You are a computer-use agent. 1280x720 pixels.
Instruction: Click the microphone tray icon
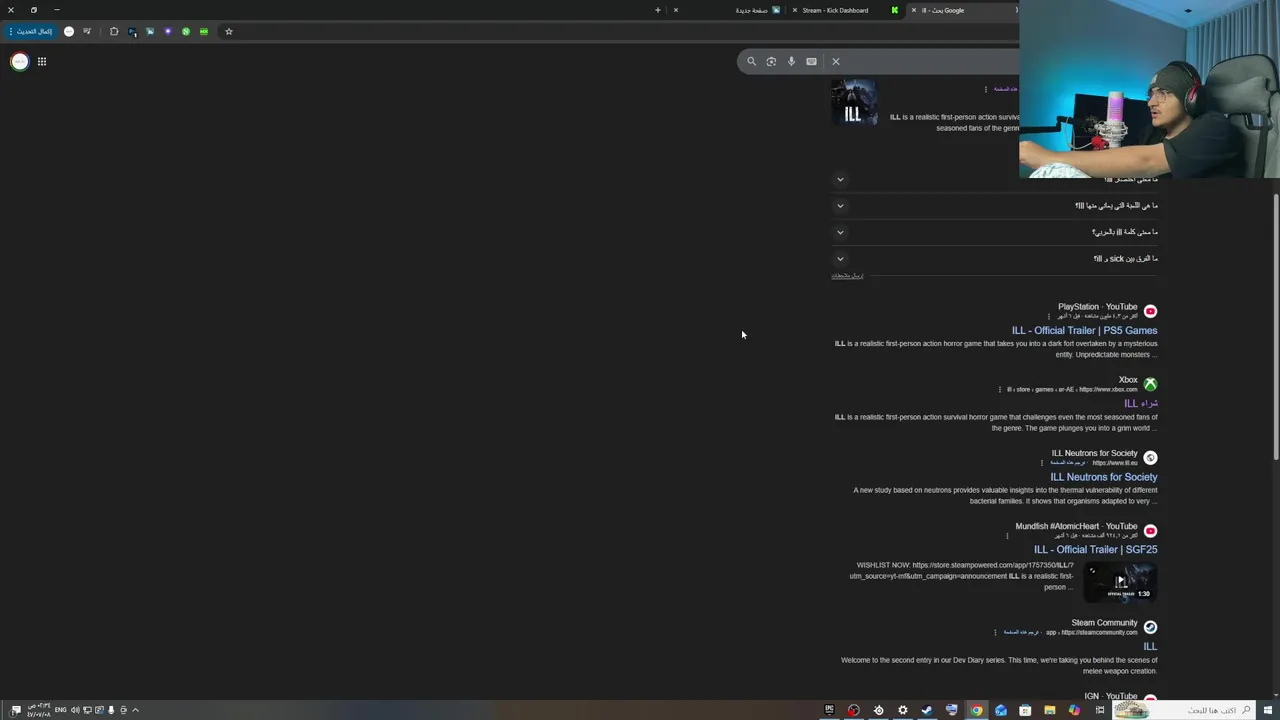click(x=111, y=710)
